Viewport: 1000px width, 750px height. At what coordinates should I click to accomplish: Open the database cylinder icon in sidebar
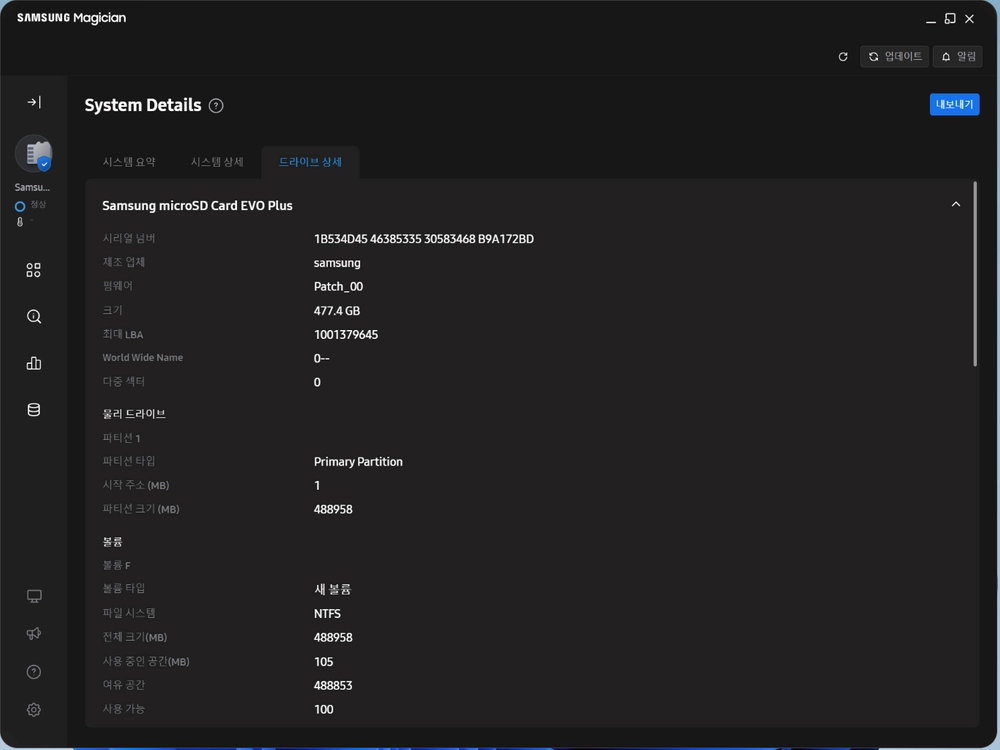(34, 409)
